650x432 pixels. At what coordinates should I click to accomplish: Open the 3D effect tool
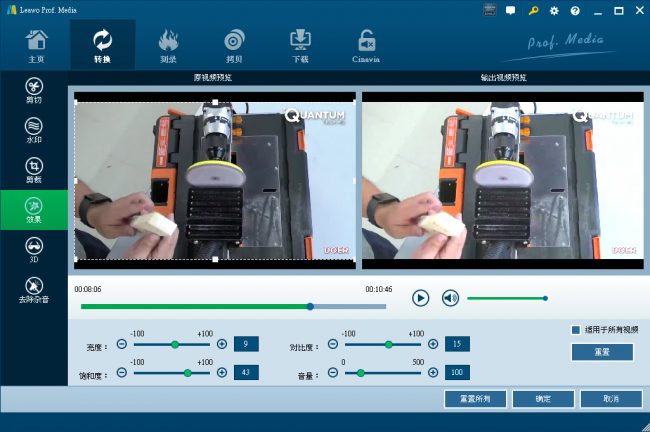click(34, 249)
